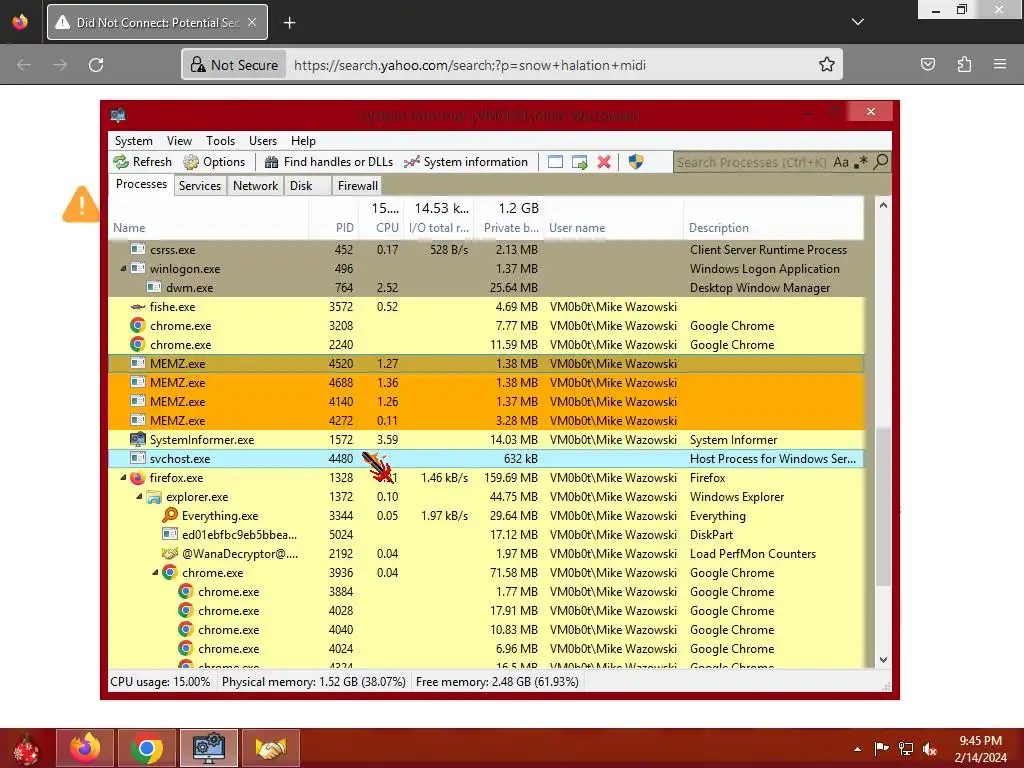
Task: Collapse the explorer.exe tree node
Action: click(x=139, y=497)
